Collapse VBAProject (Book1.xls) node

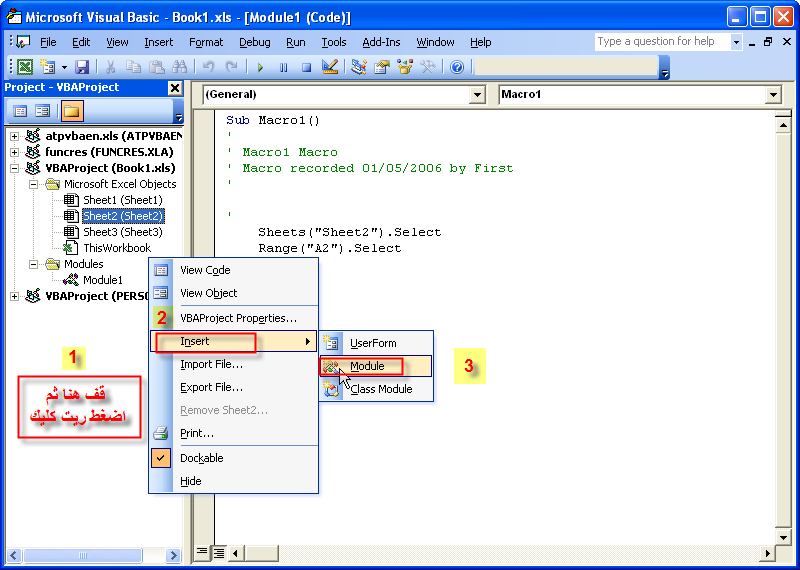click(x=14, y=168)
